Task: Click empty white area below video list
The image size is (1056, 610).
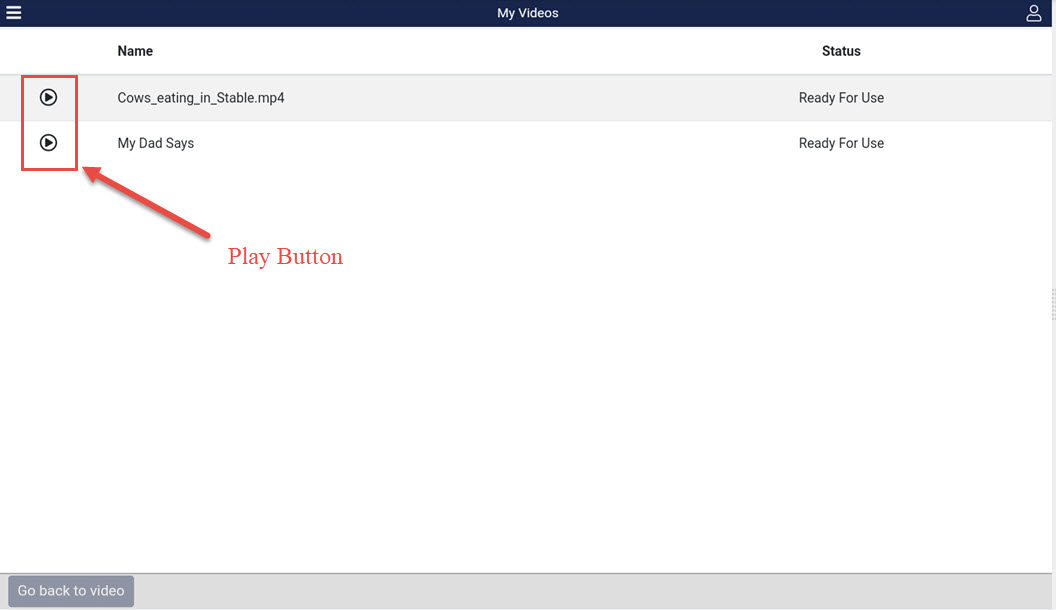Action: (600, 400)
